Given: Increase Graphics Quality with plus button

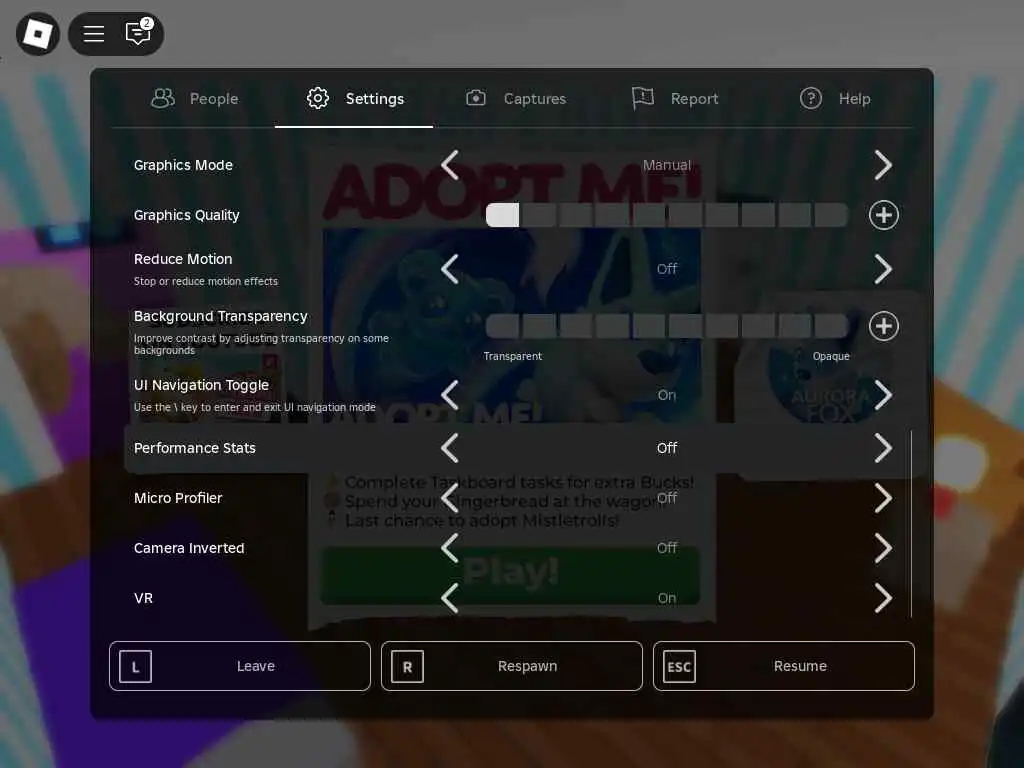Looking at the screenshot, I should click(884, 215).
